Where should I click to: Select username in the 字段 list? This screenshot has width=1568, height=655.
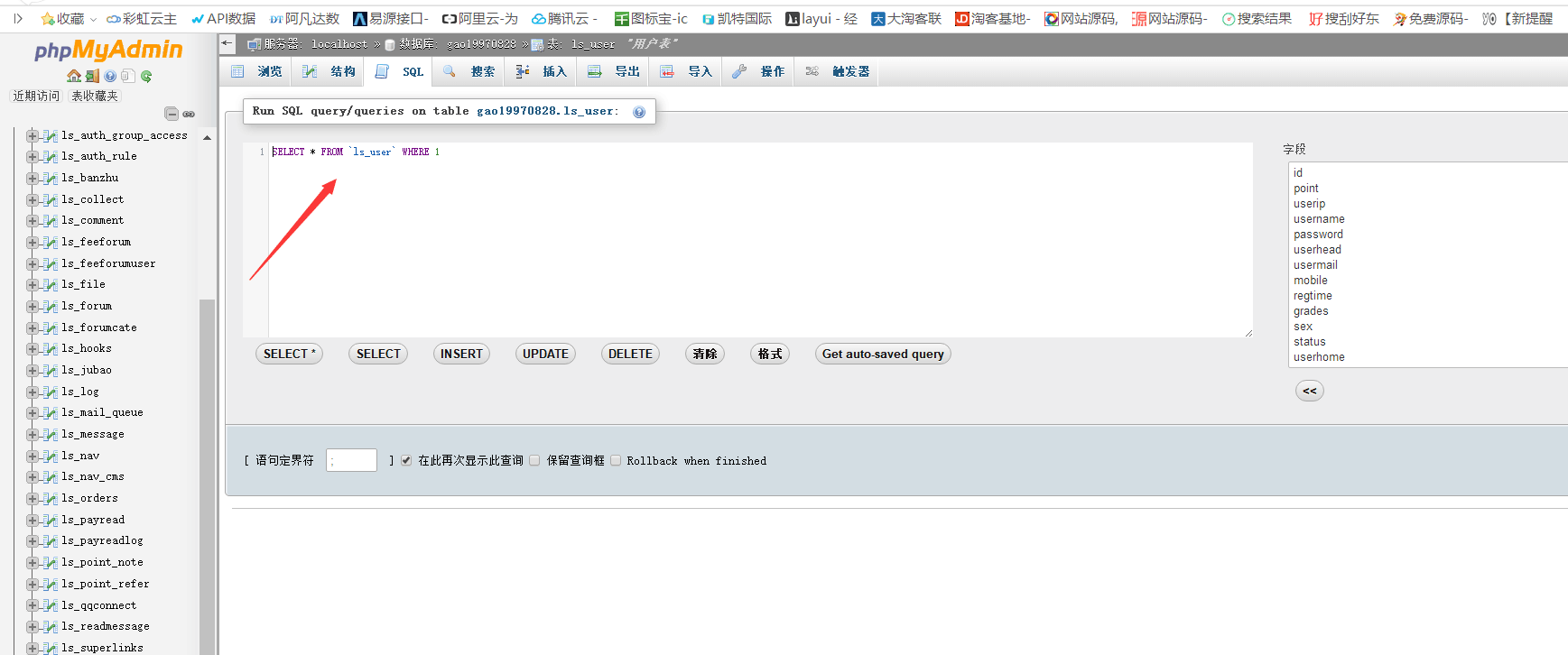click(1319, 219)
